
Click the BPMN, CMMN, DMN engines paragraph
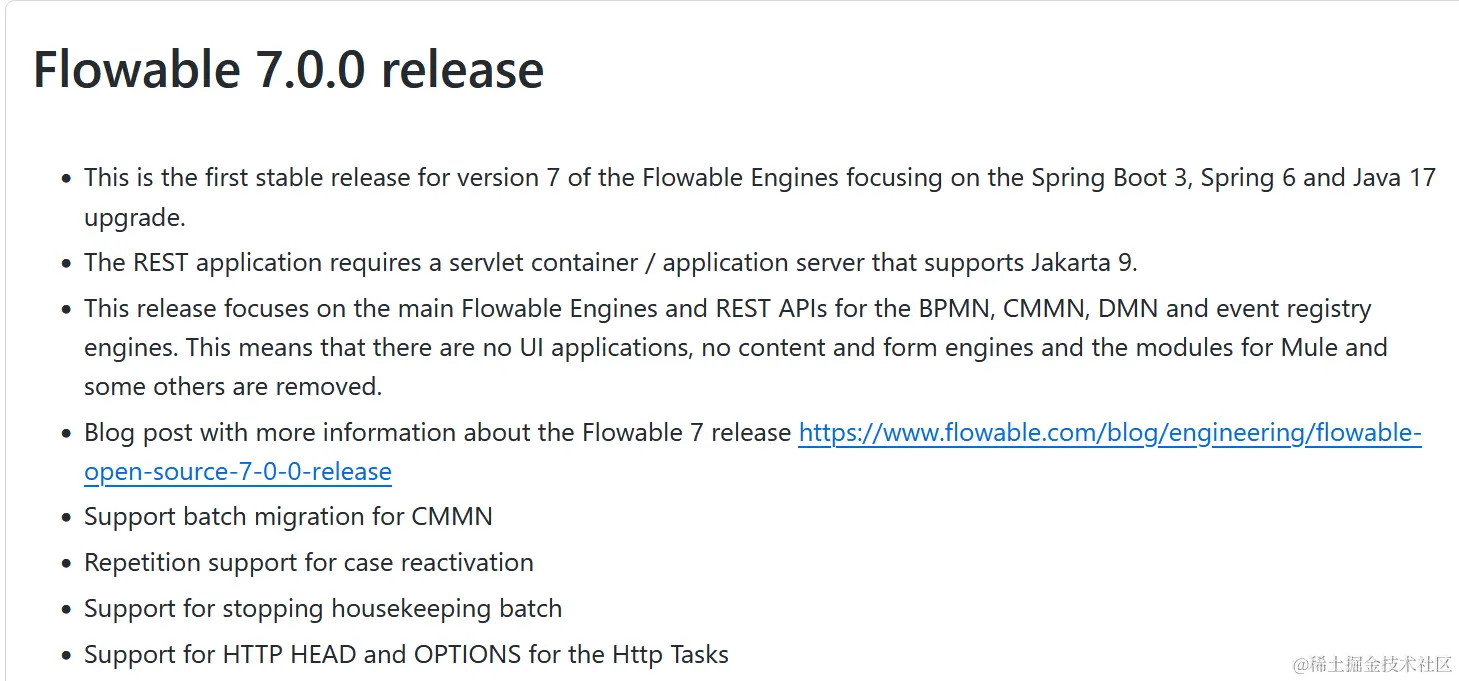point(735,347)
